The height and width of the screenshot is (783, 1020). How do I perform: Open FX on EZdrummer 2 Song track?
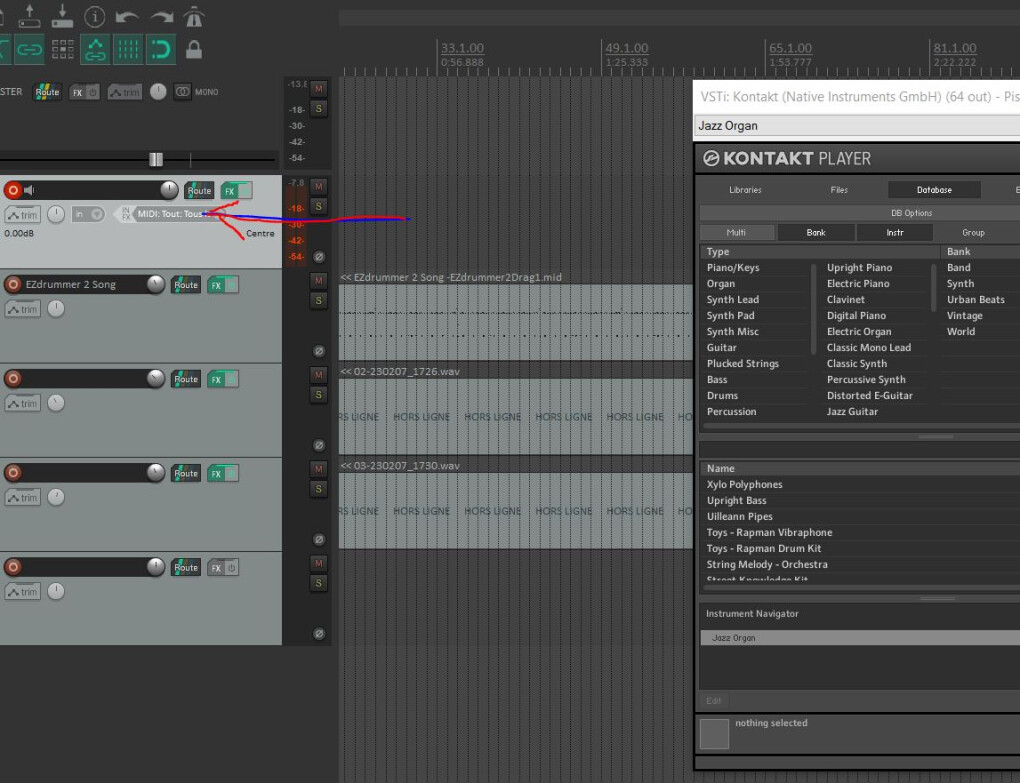(216, 285)
